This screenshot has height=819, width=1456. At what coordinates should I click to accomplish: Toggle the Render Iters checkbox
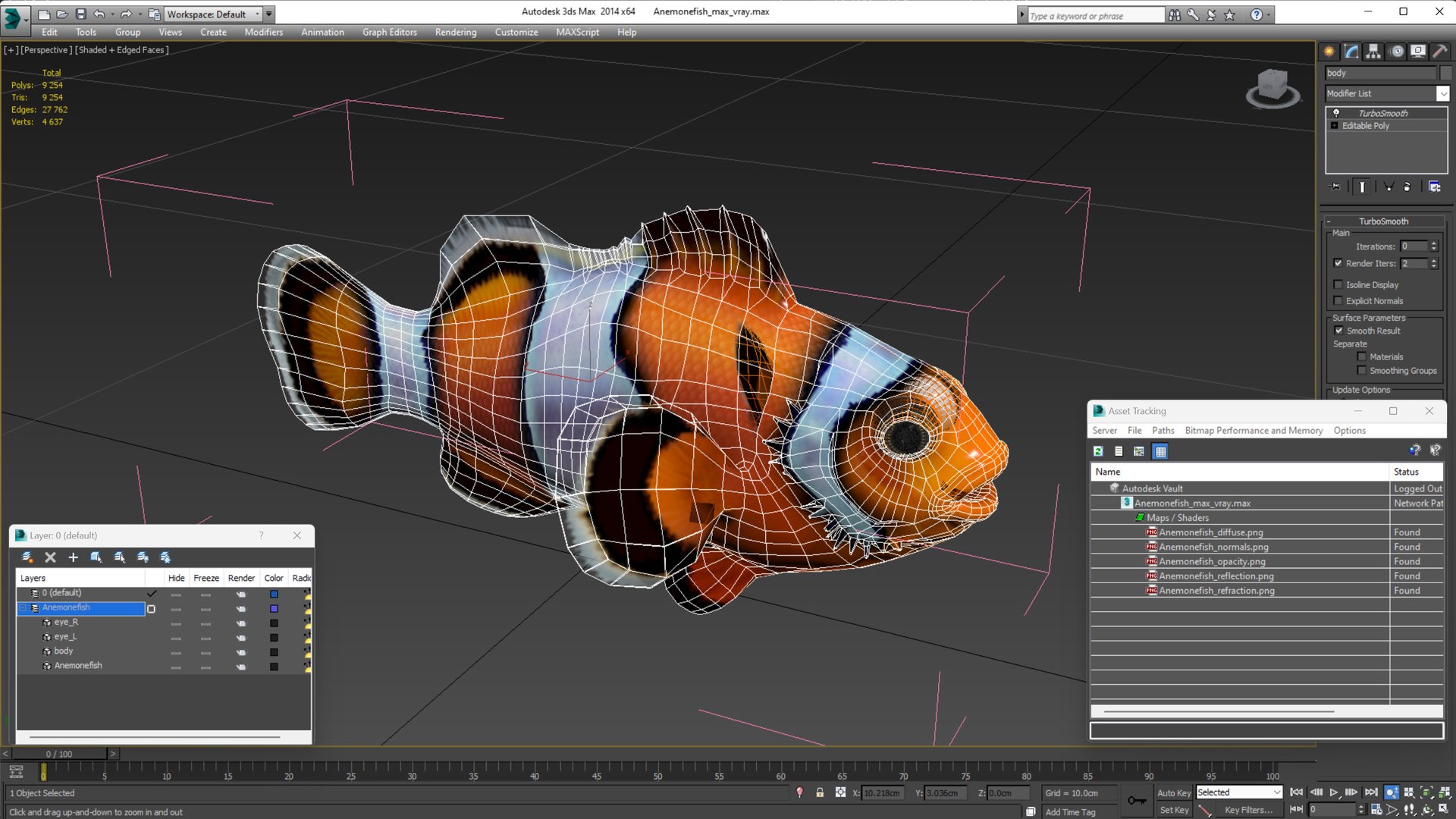[x=1338, y=263]
